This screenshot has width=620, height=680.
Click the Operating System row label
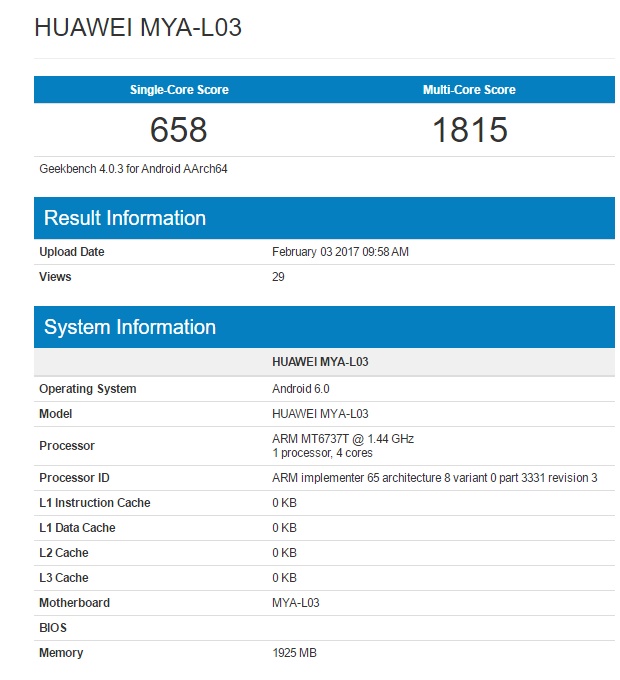tap(88, 389)
